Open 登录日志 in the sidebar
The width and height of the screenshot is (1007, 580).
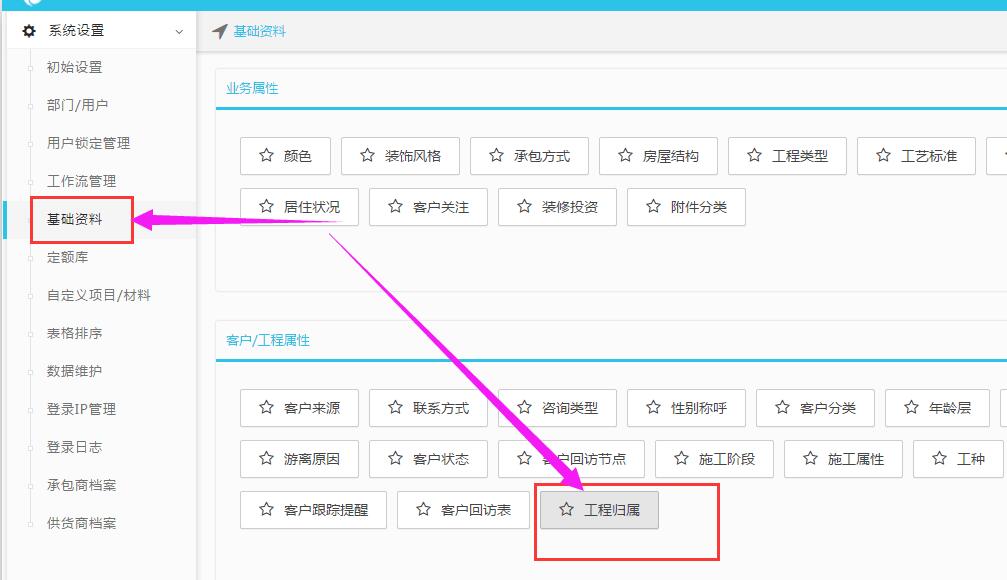click(74, 447)
